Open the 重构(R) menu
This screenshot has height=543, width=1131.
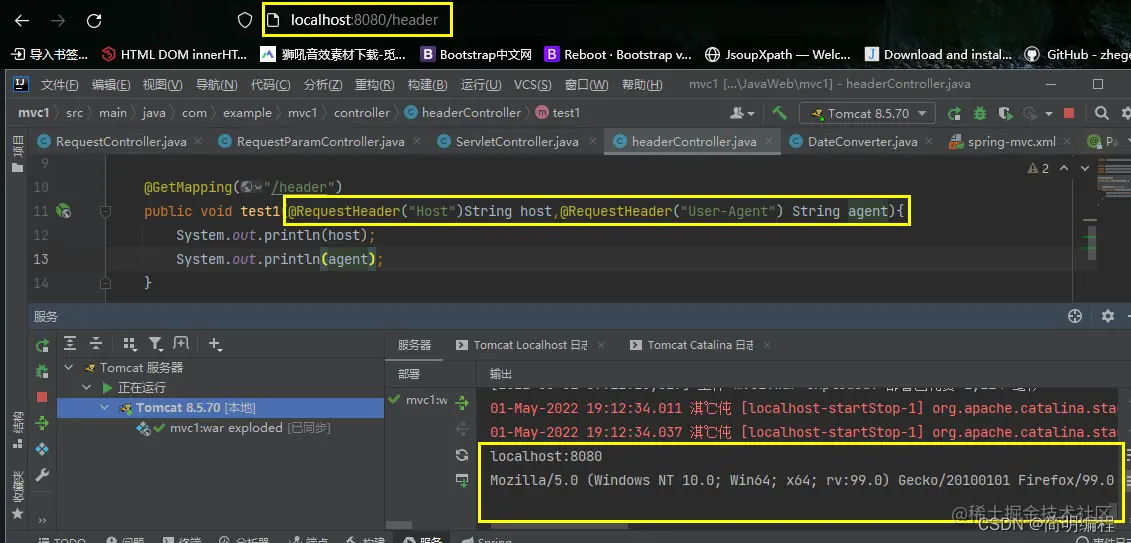point(374,84)
